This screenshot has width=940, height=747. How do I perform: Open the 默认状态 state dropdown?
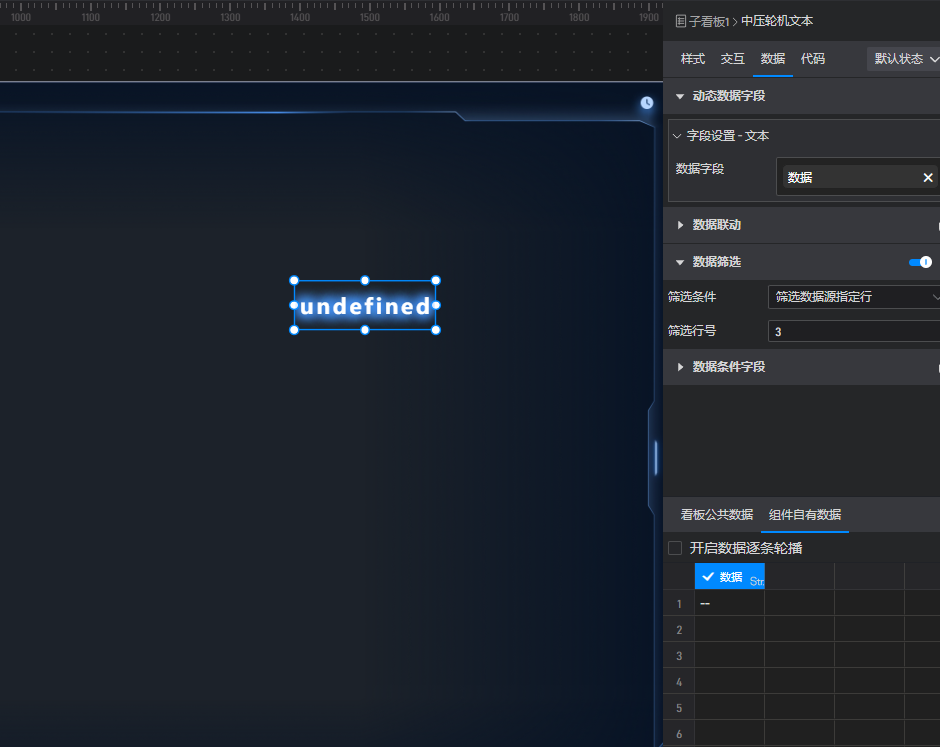tap(904, 59)
